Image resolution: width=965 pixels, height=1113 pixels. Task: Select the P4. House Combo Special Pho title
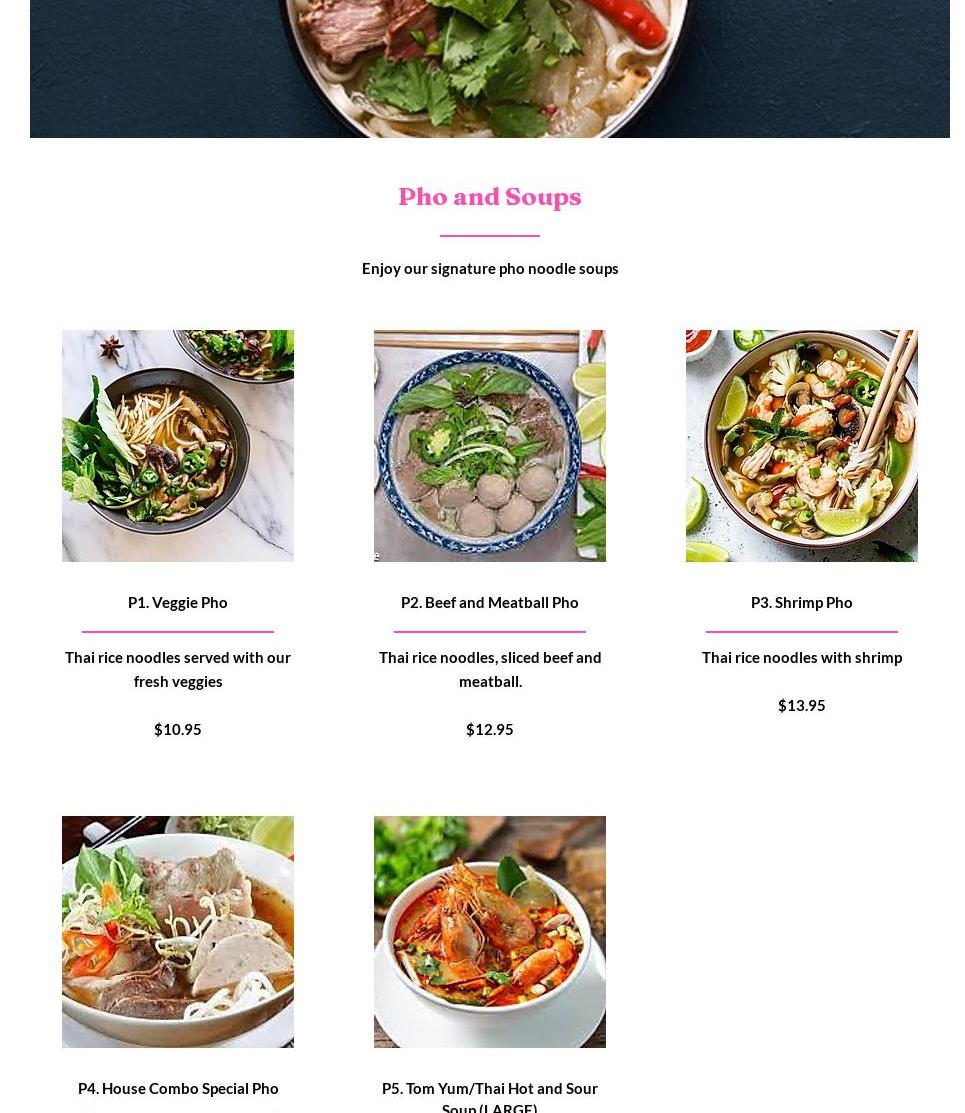[178, 1089]
